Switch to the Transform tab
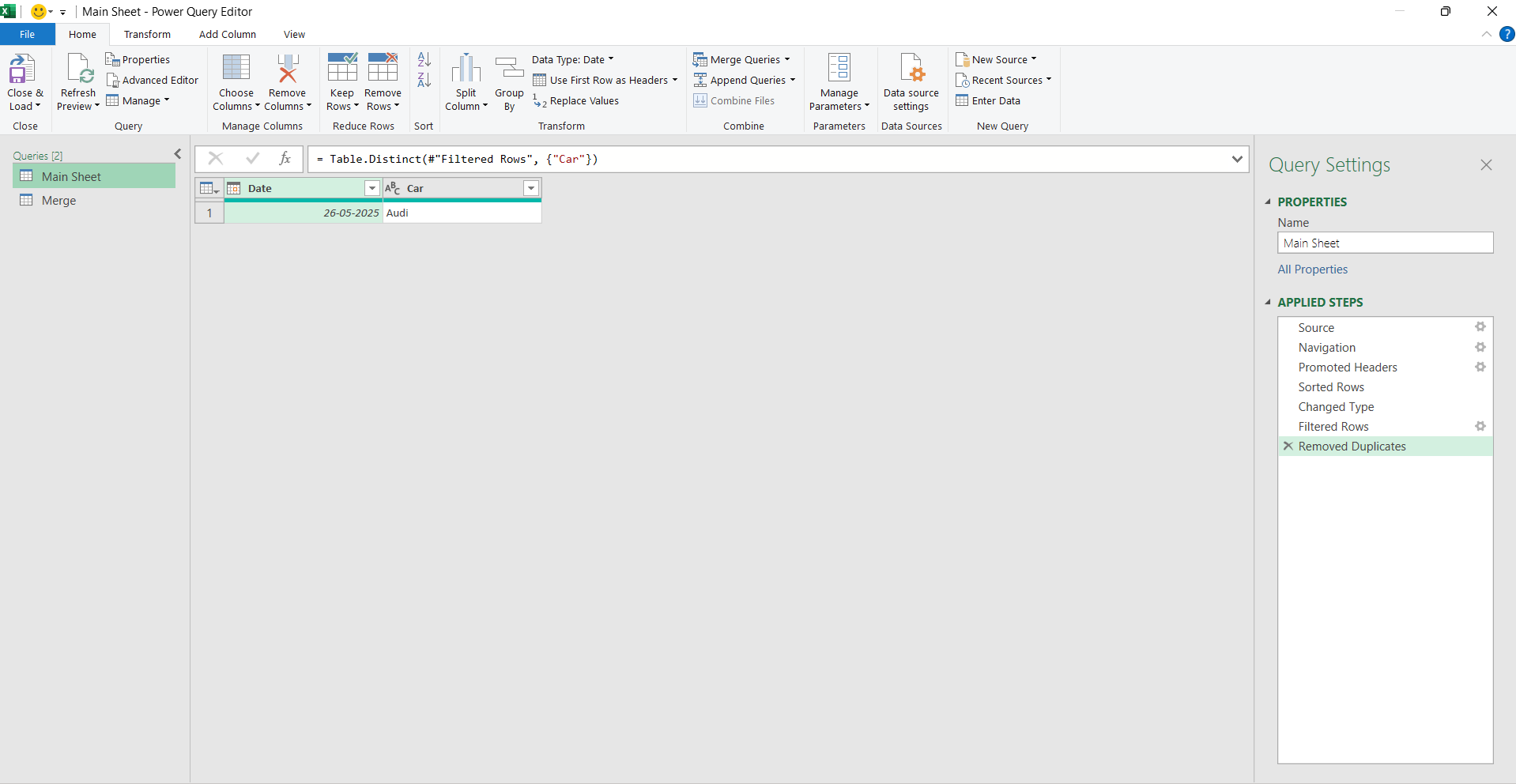The height and width of the screenshot is (784, 1516). (147, 34)
